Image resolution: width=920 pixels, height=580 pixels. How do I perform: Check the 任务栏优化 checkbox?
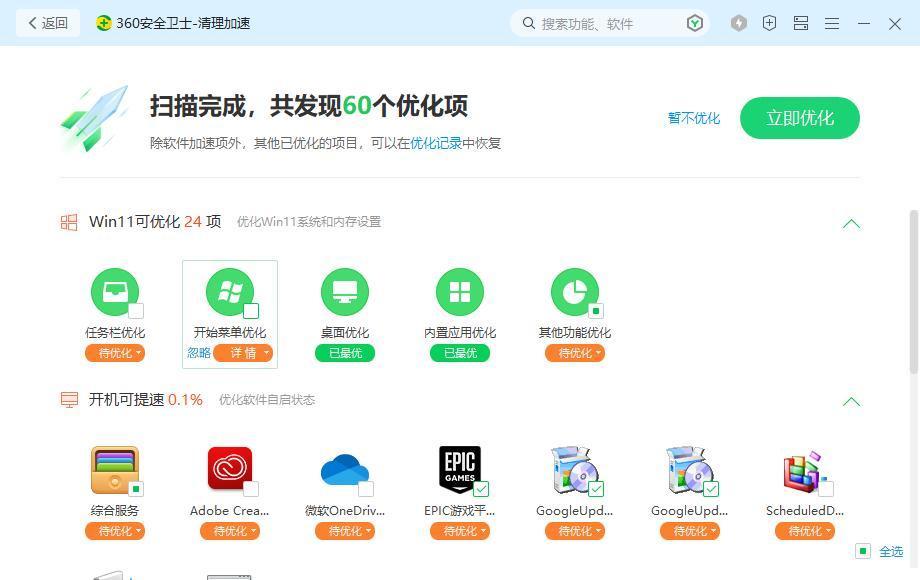pos(136,311)
